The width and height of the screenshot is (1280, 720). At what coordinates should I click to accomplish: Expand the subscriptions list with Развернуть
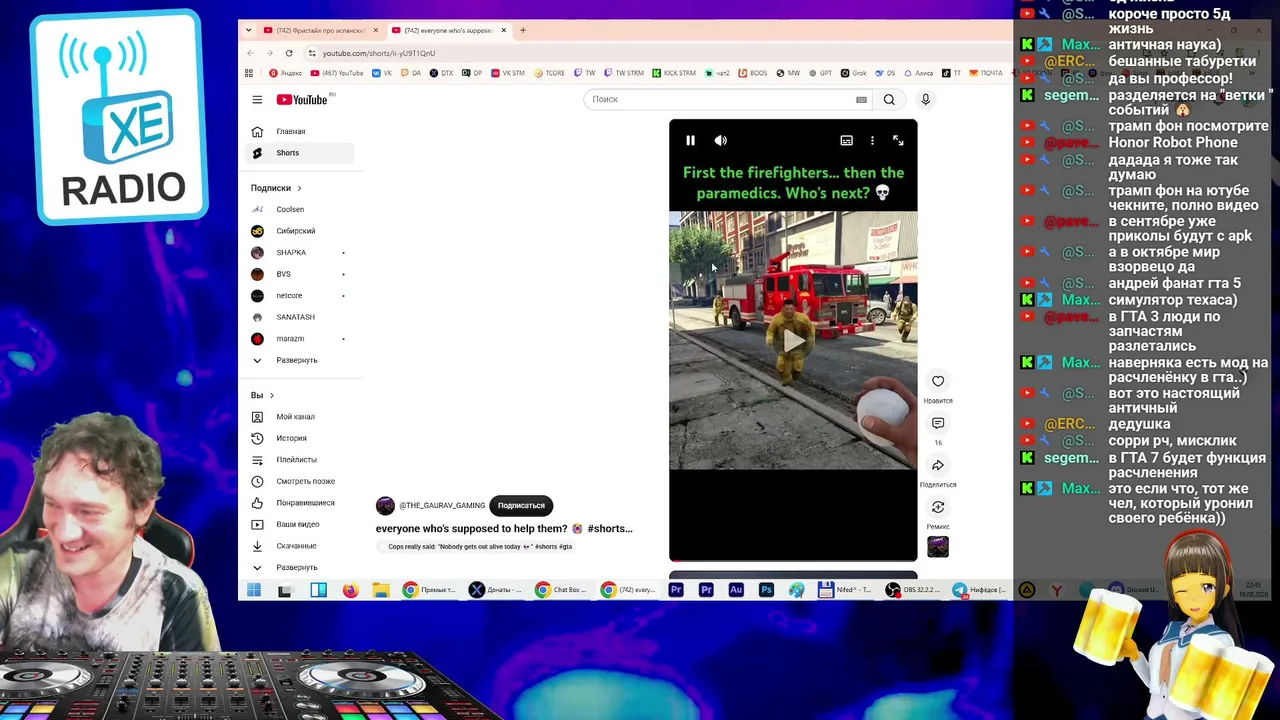click(x=301, y=360)
